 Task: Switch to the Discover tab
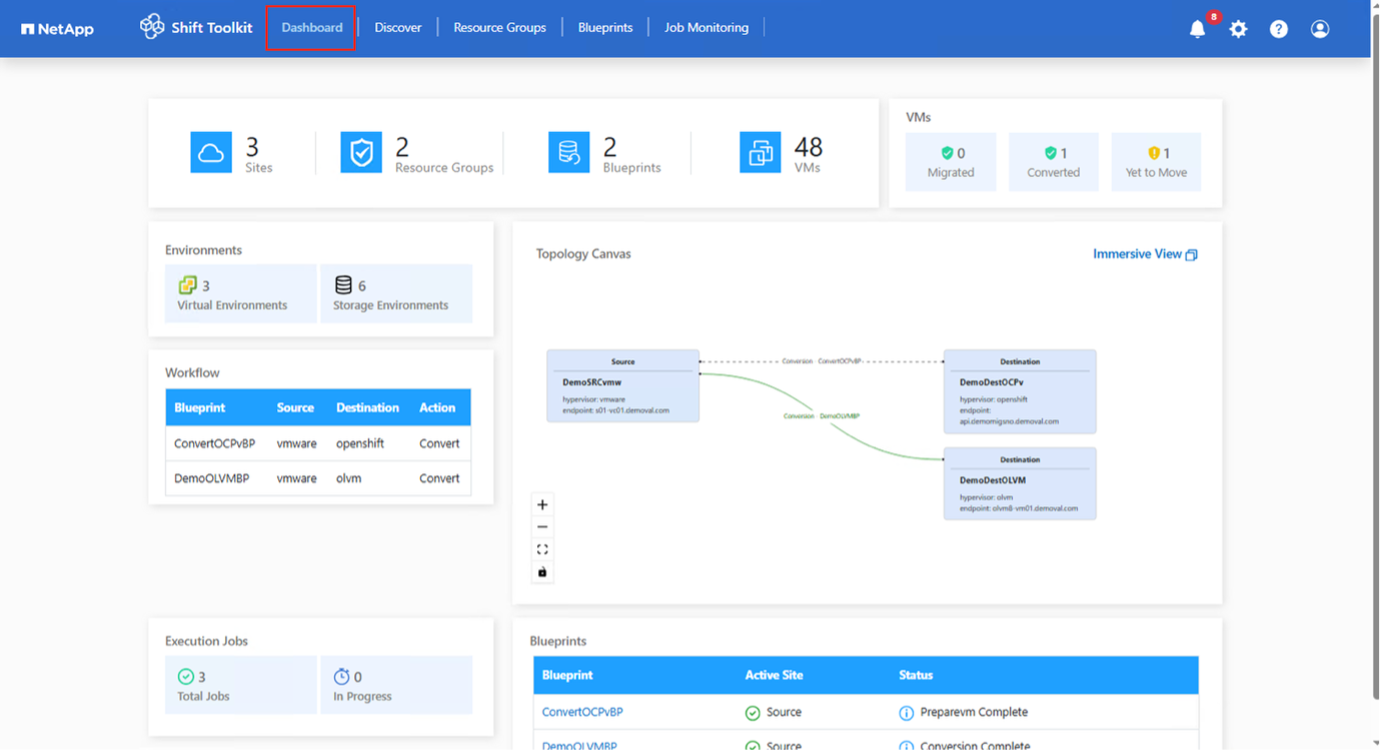coord(397,27)
